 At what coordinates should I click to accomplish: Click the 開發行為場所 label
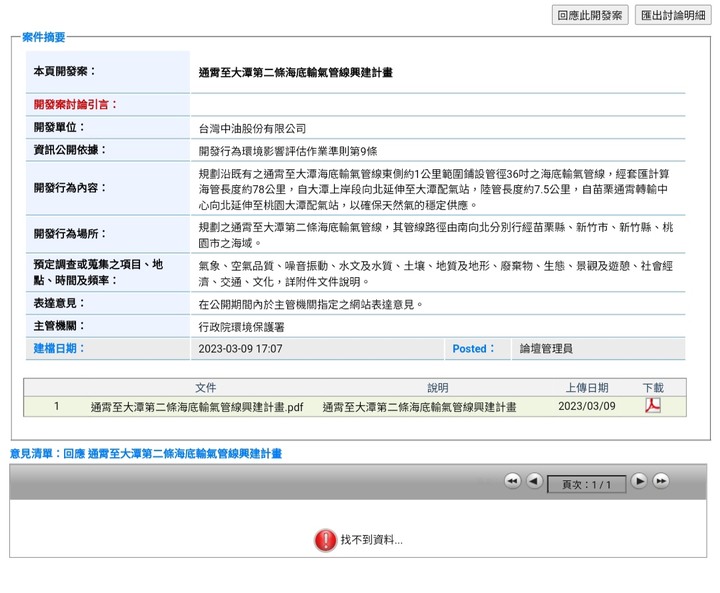coord(70,233)
